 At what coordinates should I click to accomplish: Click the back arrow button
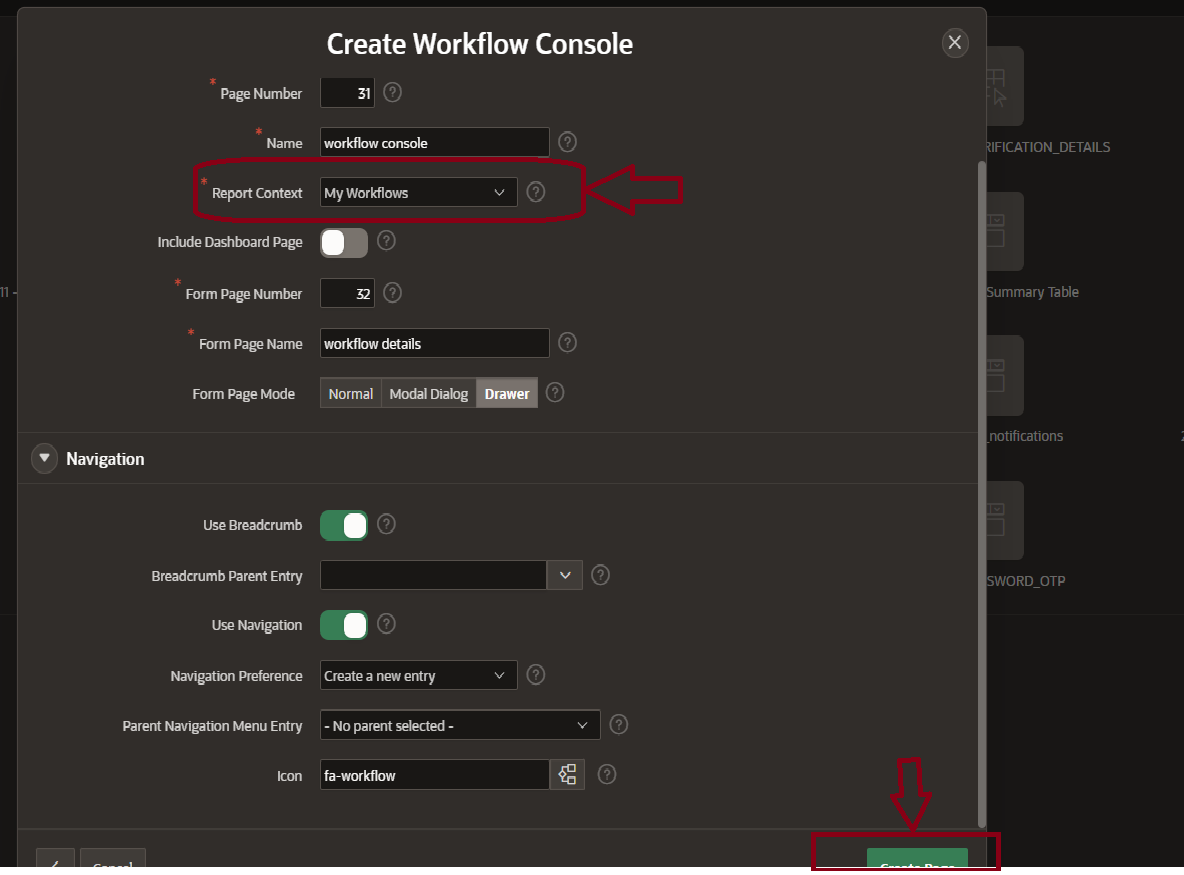click(x=55, y=859)
